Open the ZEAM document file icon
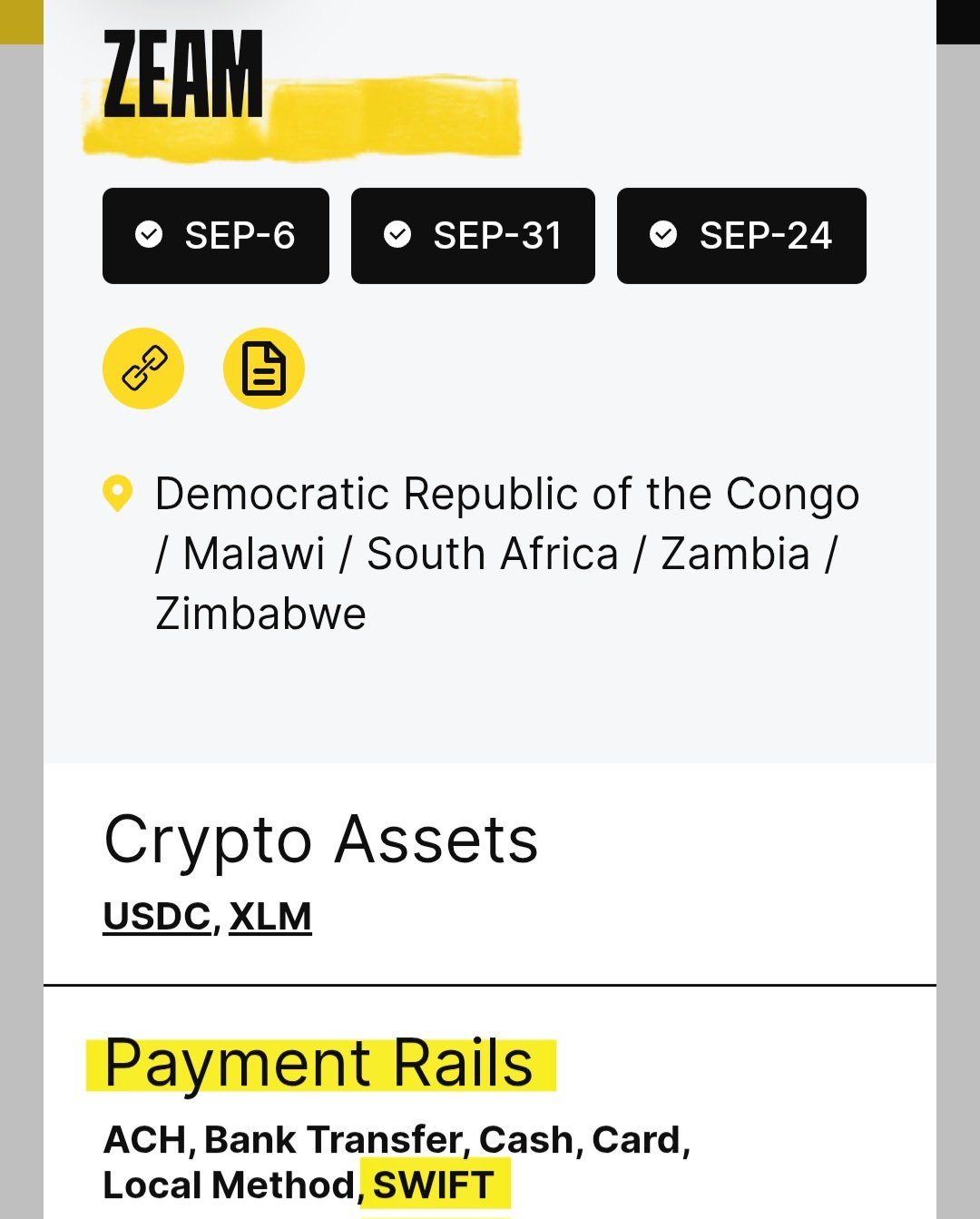The height and width of the screenshot is (1219, 980). click(264, 369)
